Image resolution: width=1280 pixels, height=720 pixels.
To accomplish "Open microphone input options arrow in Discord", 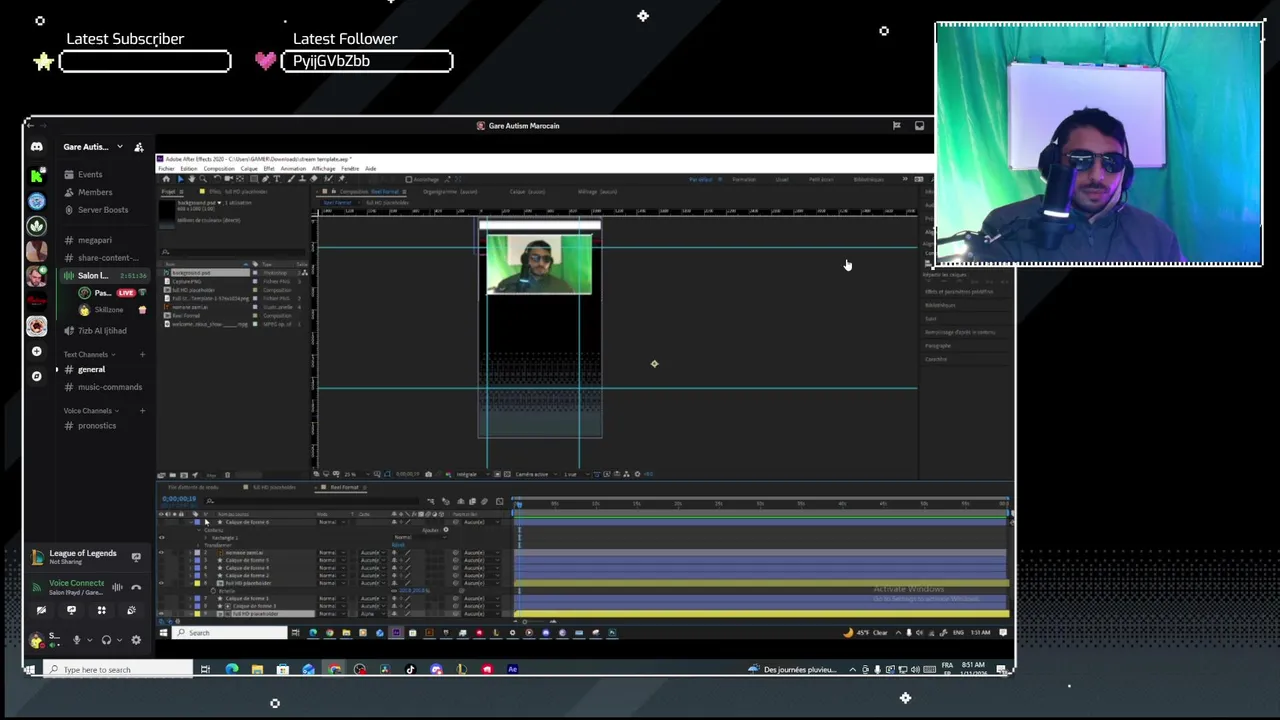I will tap(90, 640).
